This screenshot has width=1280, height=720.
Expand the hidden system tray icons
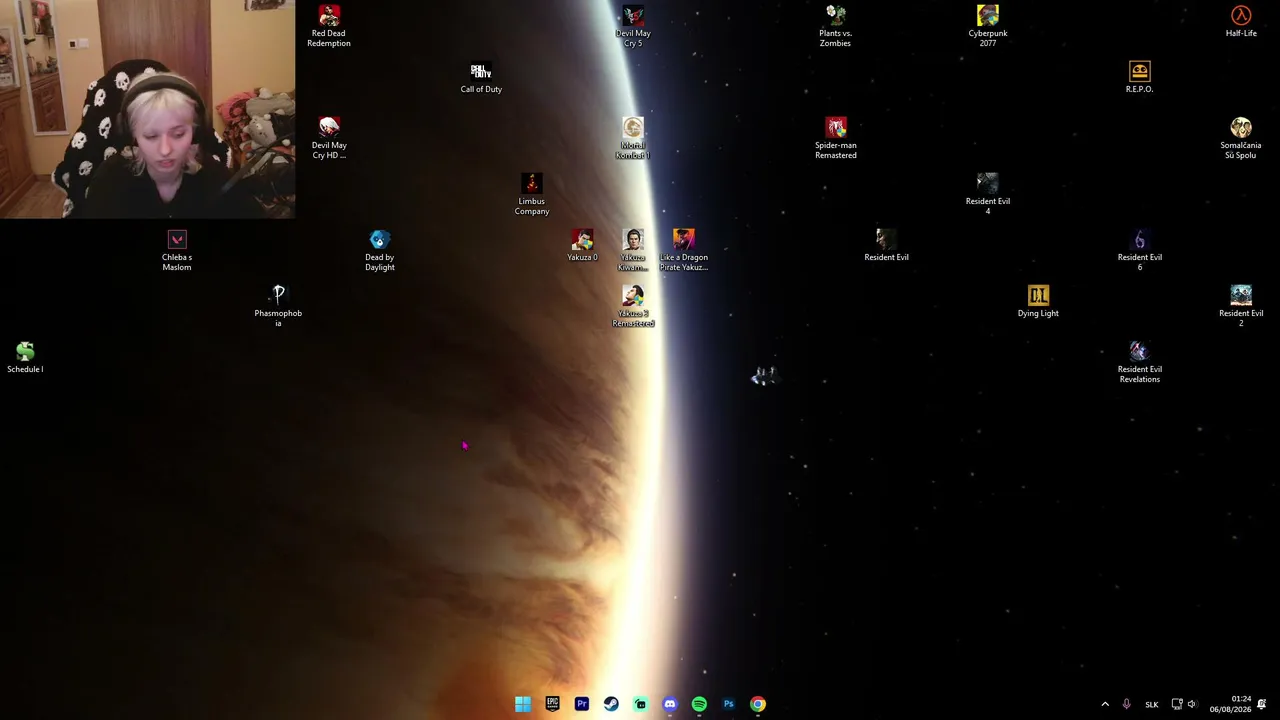point(1105,704)
